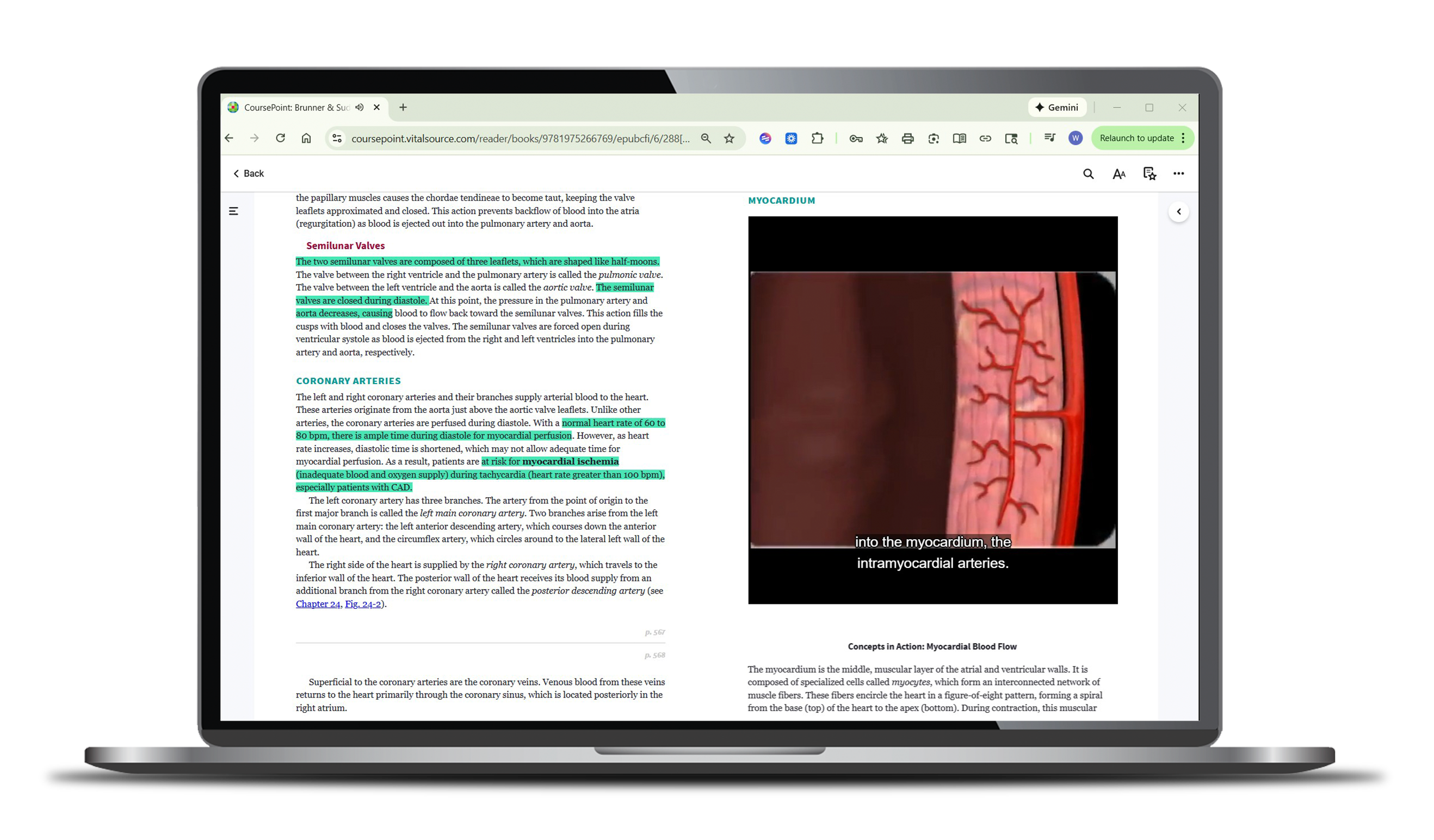Image resolution: width=1434 pixels, height=840 pixels.
Task: Open the notes and highlights icon
Action: 1149,174
